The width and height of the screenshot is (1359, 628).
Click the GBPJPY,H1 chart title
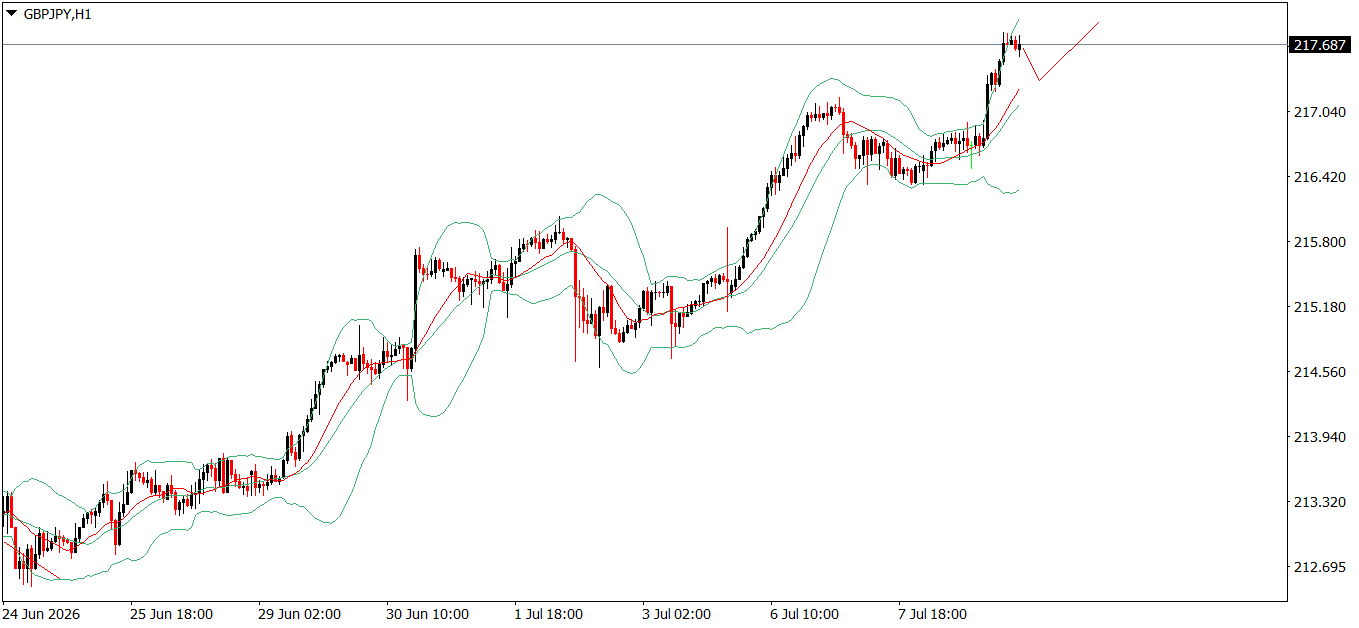coord(58,14)
